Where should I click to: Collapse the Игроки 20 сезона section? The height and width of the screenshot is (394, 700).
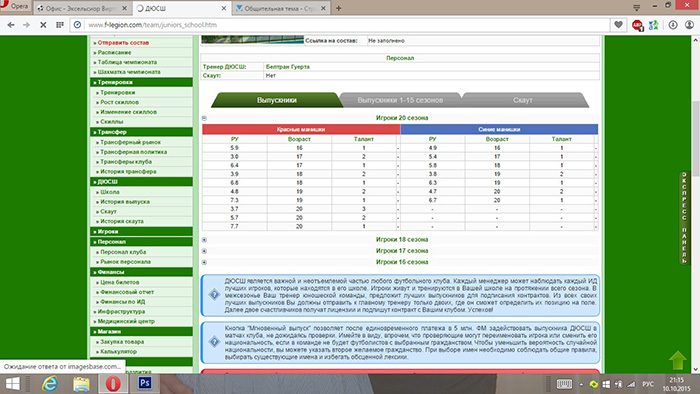(x=204, y=118)
